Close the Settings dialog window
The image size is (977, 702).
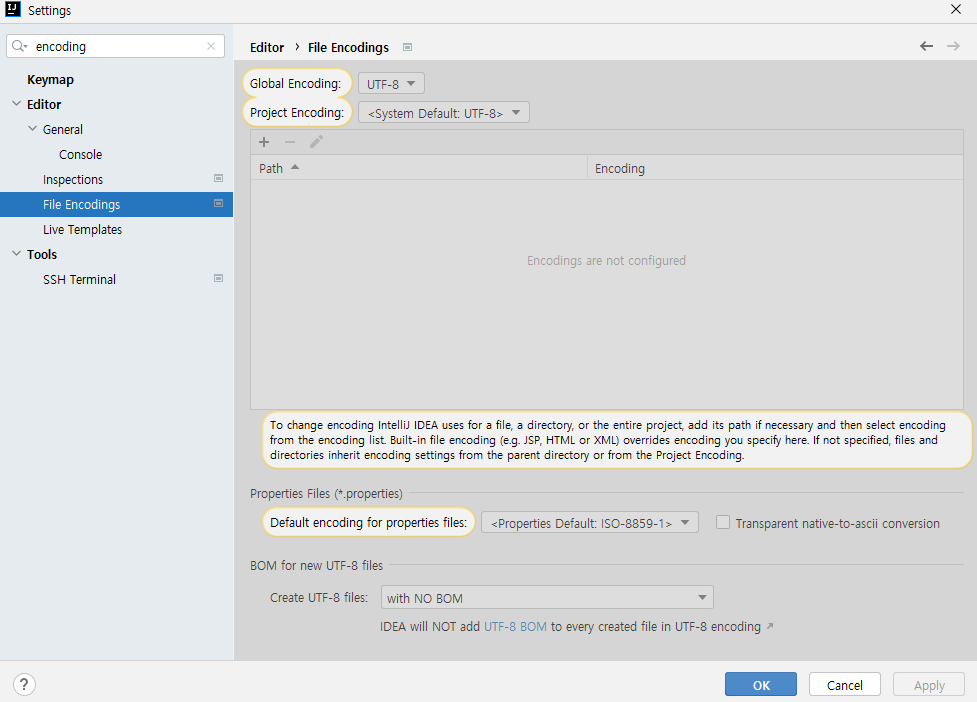(956, 9)
